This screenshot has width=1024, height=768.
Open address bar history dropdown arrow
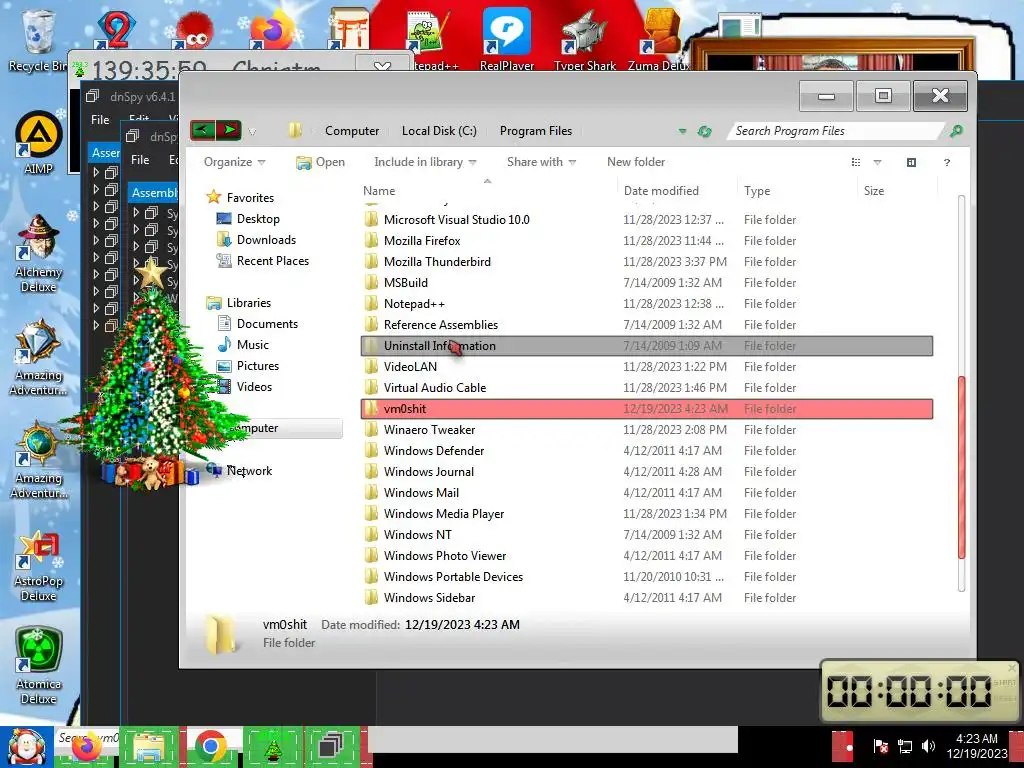tap(682, 131)
